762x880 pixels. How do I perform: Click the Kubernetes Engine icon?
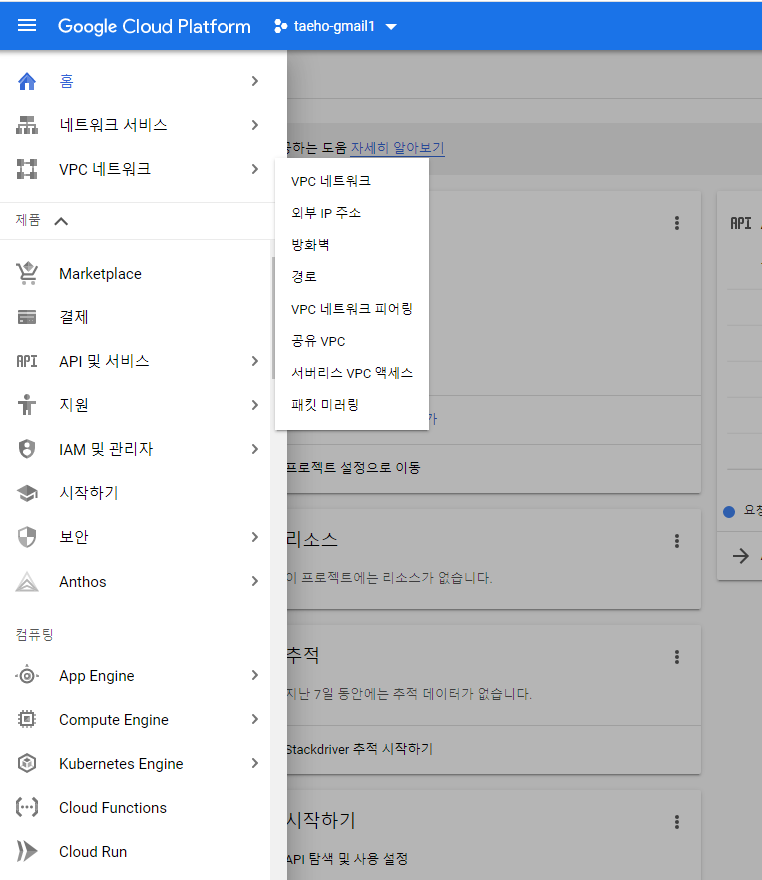pyautogui.click(x=27, y=763)
